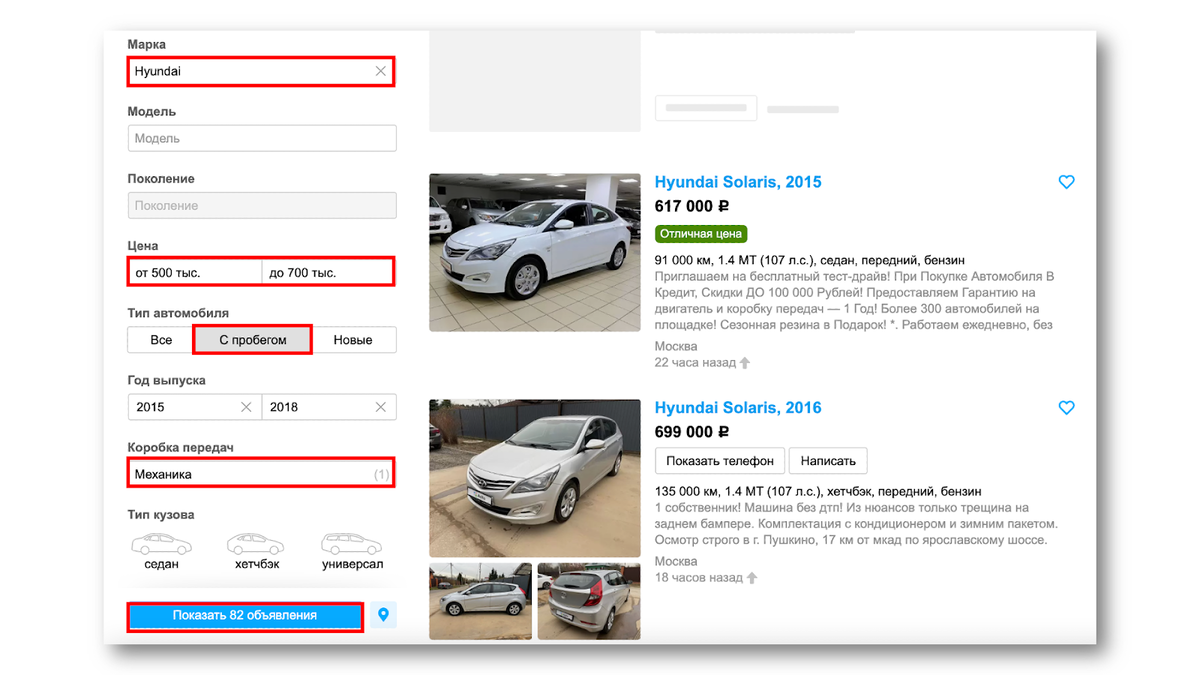Open the end year dropdown showing 2018

pyautogui.click(x=329, y=407)
